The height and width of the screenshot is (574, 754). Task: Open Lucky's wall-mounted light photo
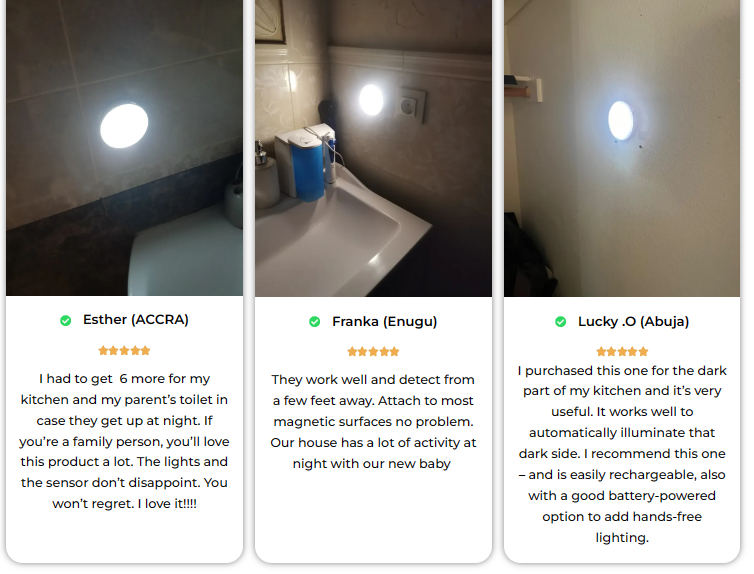(622, 148)
